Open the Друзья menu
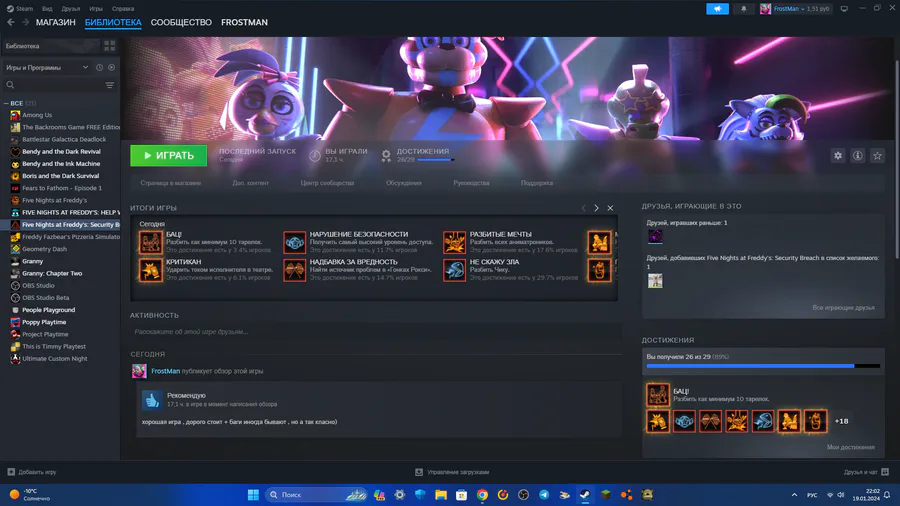Image resolution: width=900 pixels, height=506 pixels. coord(71,9)
